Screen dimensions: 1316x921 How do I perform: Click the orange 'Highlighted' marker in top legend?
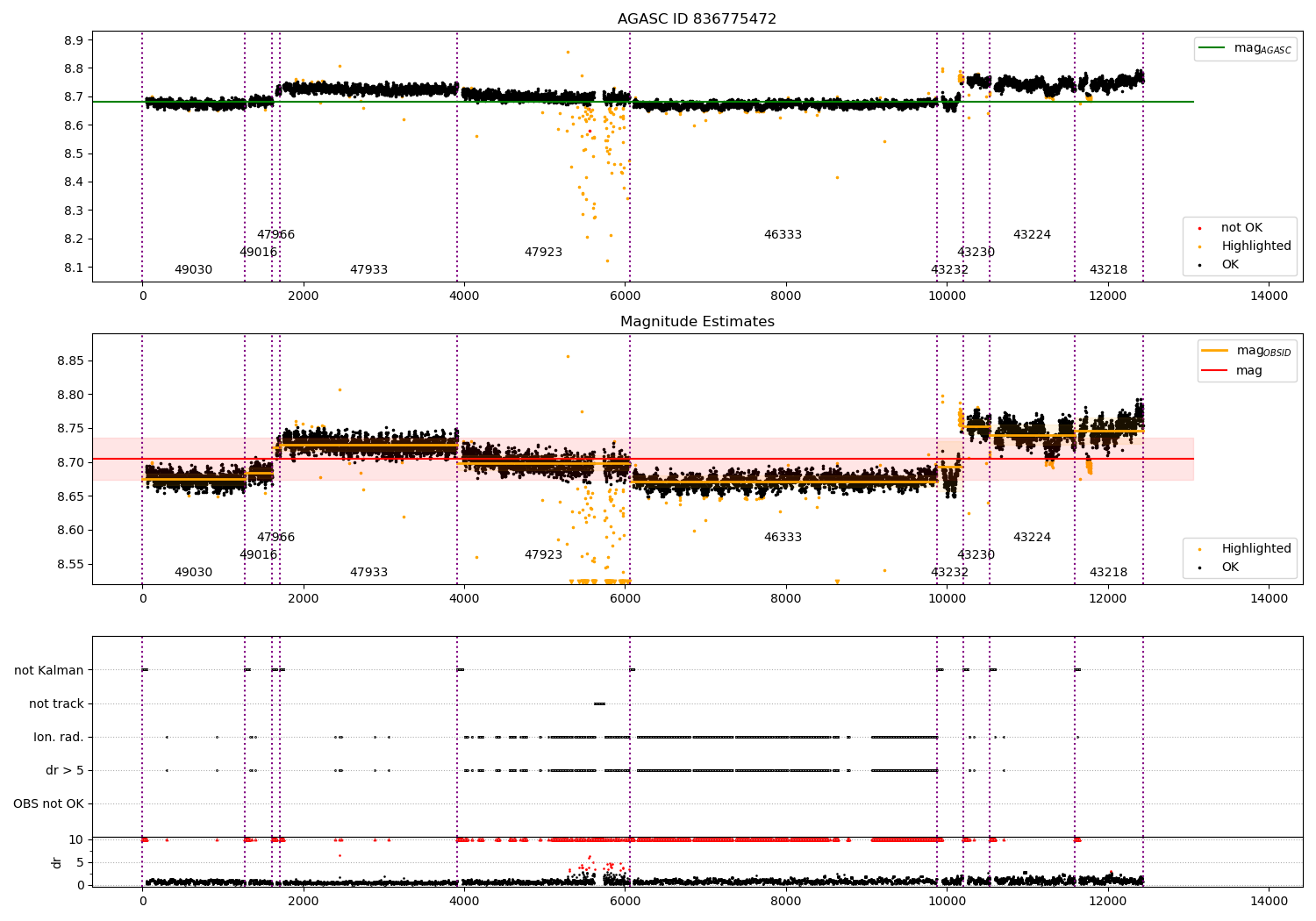(1199, 246)
